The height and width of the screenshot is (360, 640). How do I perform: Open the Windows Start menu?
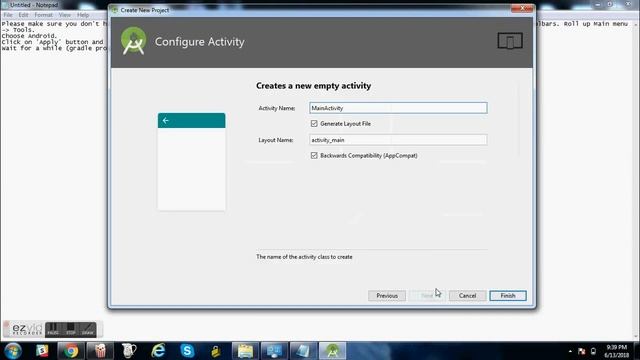coord(13,351)
